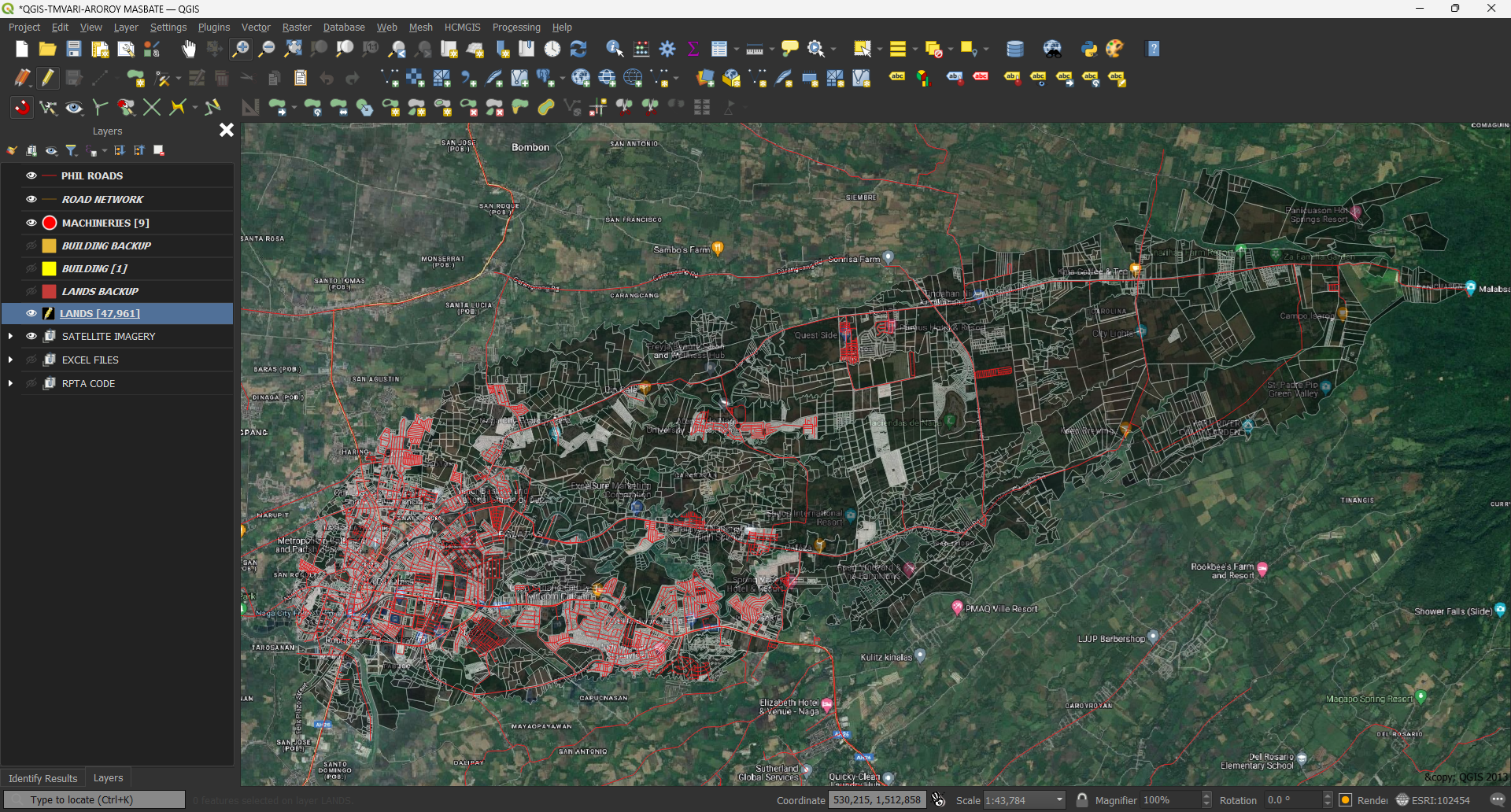Open the attribute table icon's dropdown arrow
Screen dimensions: 1511x812
click(x=736, y=50)
